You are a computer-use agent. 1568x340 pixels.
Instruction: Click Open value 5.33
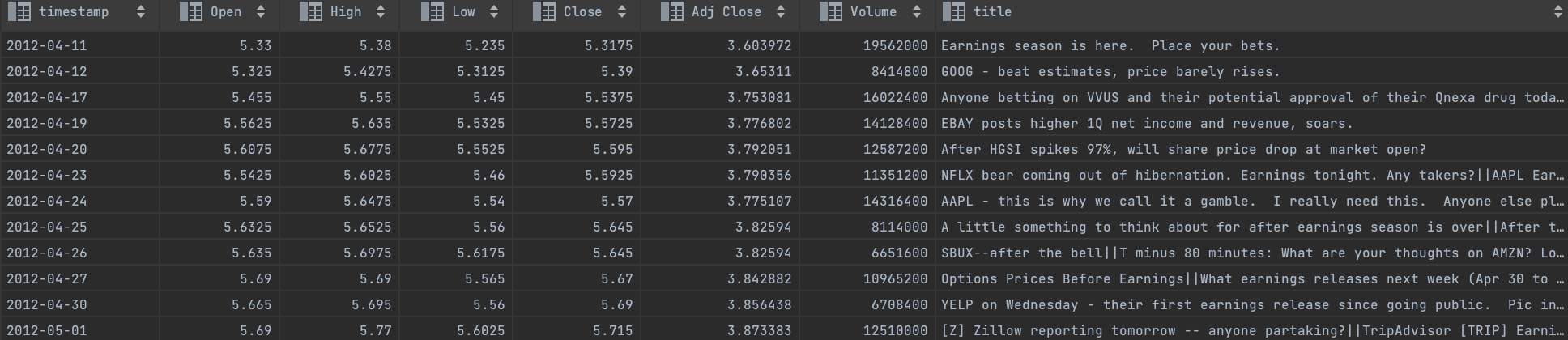[256, 46]
